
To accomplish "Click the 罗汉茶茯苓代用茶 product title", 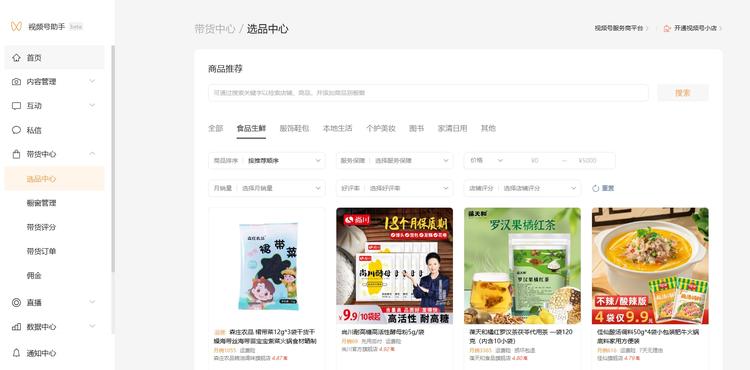I will point(520,336).
